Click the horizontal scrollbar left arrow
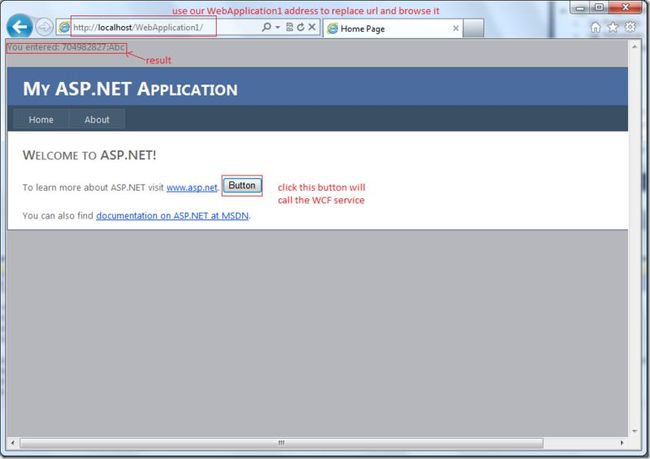The height and width of the screenshot is (459, 650). click(13, 443)
